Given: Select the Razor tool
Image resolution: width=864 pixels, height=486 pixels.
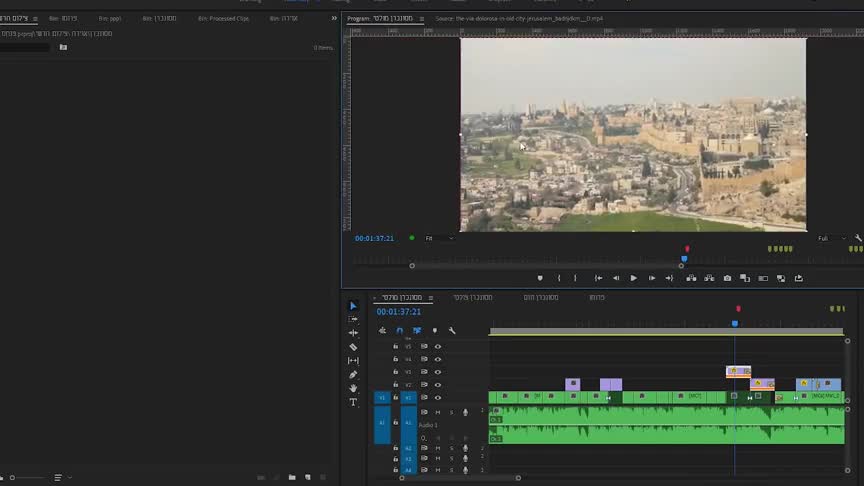Looking at the screenshot, I should coord(353,347).
